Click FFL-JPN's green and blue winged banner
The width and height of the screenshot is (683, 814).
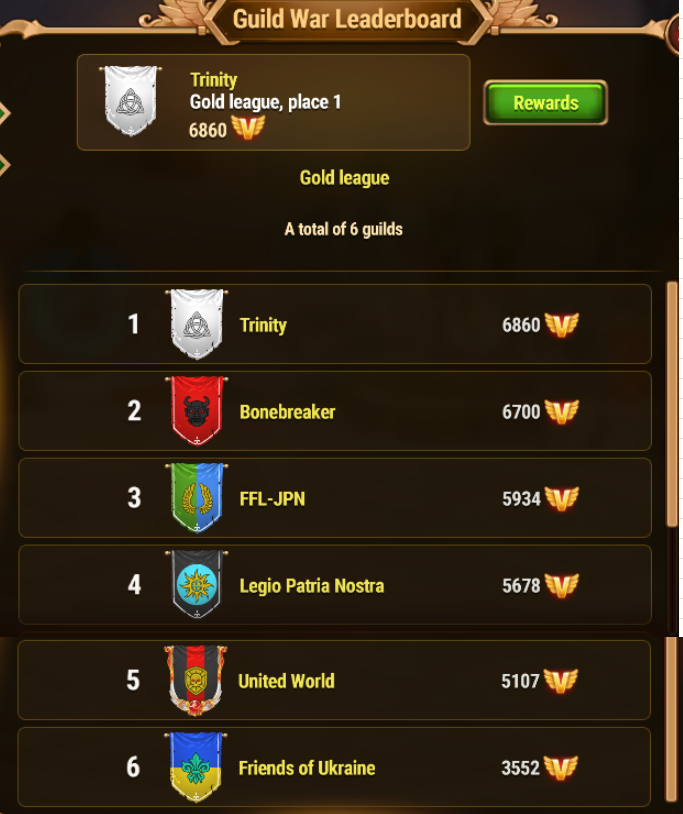197,498
